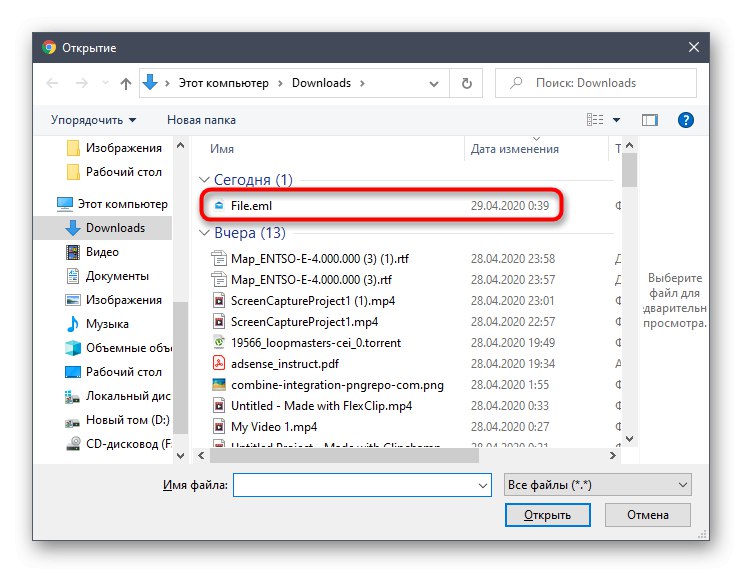Expand address bar history dropdown

tap(433, 84)
